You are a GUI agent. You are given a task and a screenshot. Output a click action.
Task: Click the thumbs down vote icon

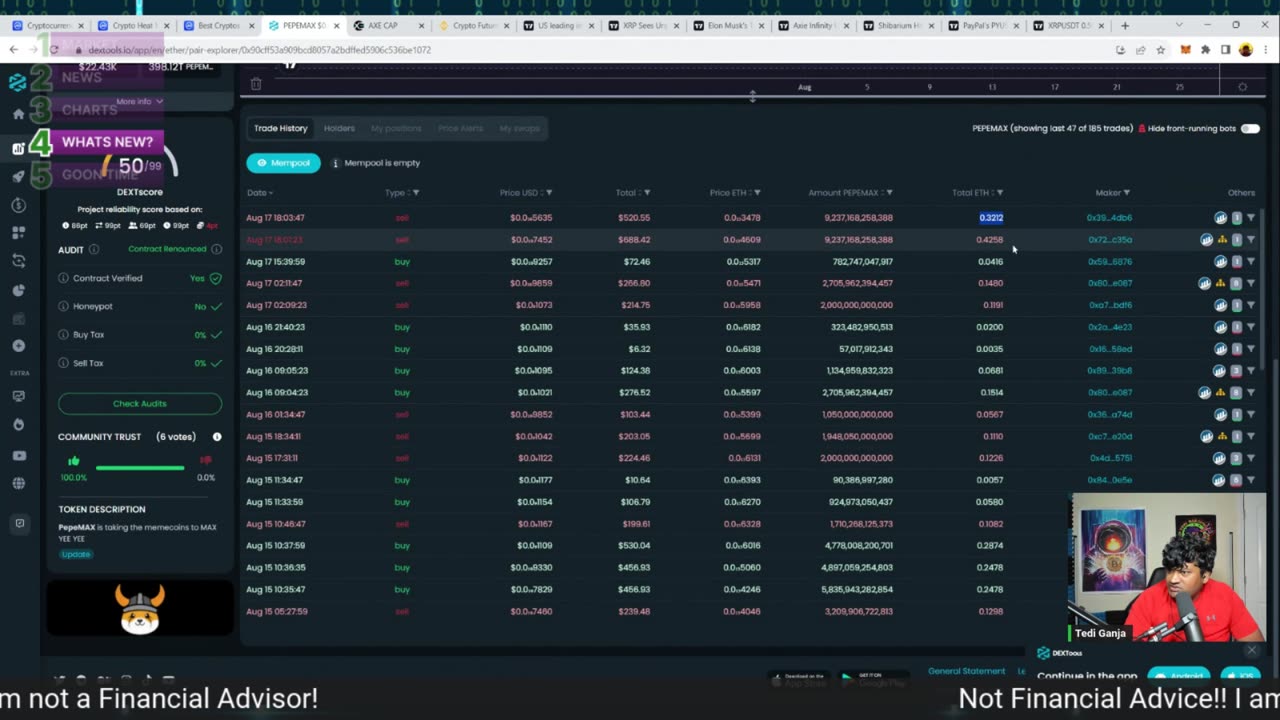(206, 460)
